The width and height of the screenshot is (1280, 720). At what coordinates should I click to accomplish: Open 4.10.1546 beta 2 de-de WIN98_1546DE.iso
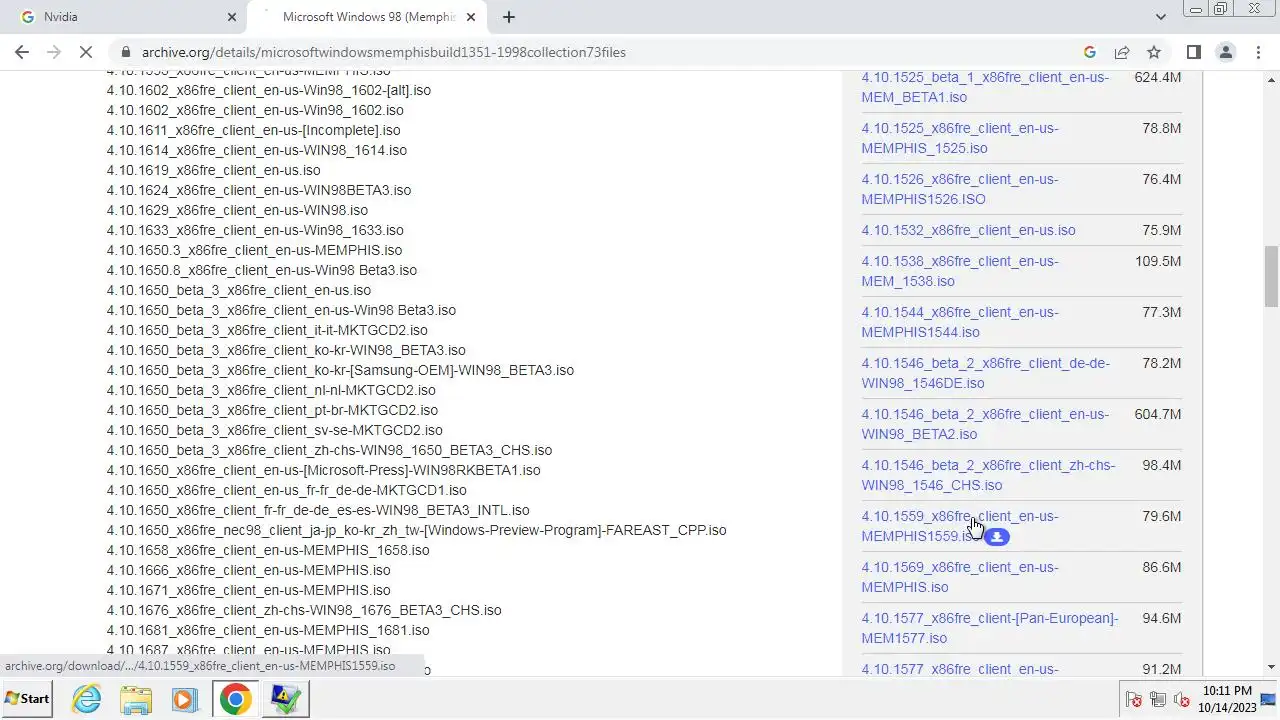click(985, 373)
